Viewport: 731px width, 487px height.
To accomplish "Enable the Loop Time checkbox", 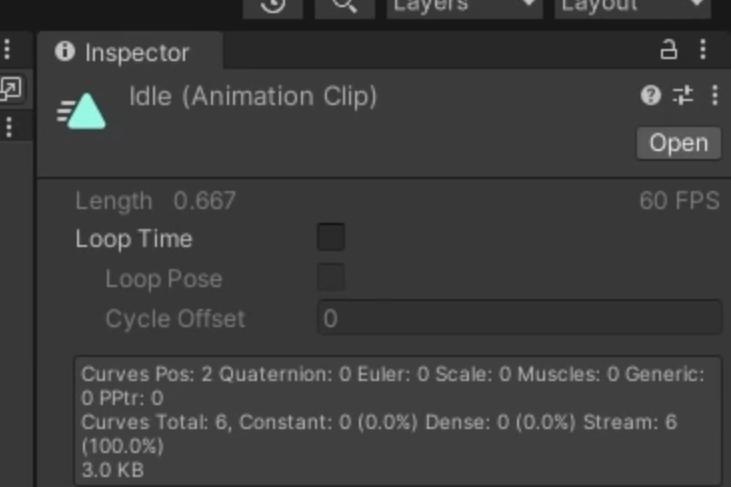I will click(x=331, y=238).
